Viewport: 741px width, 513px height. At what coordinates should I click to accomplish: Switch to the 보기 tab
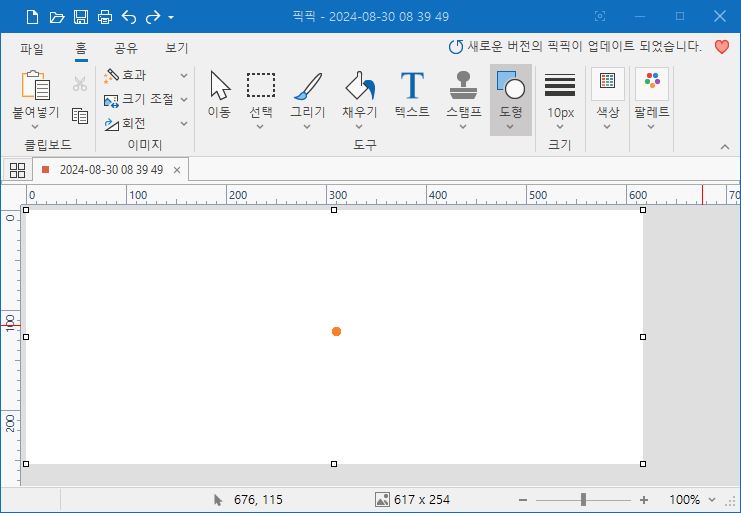coord(177,48)
